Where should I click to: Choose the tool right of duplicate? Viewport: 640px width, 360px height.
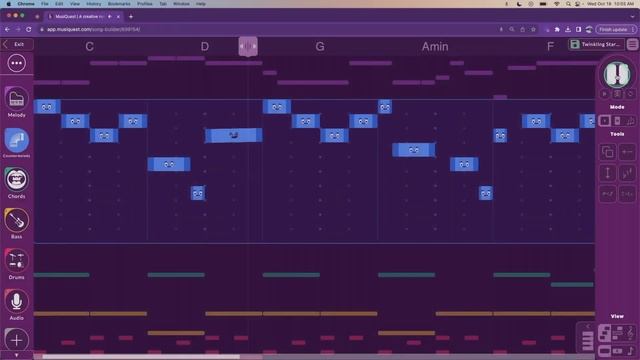pos(627,152)
